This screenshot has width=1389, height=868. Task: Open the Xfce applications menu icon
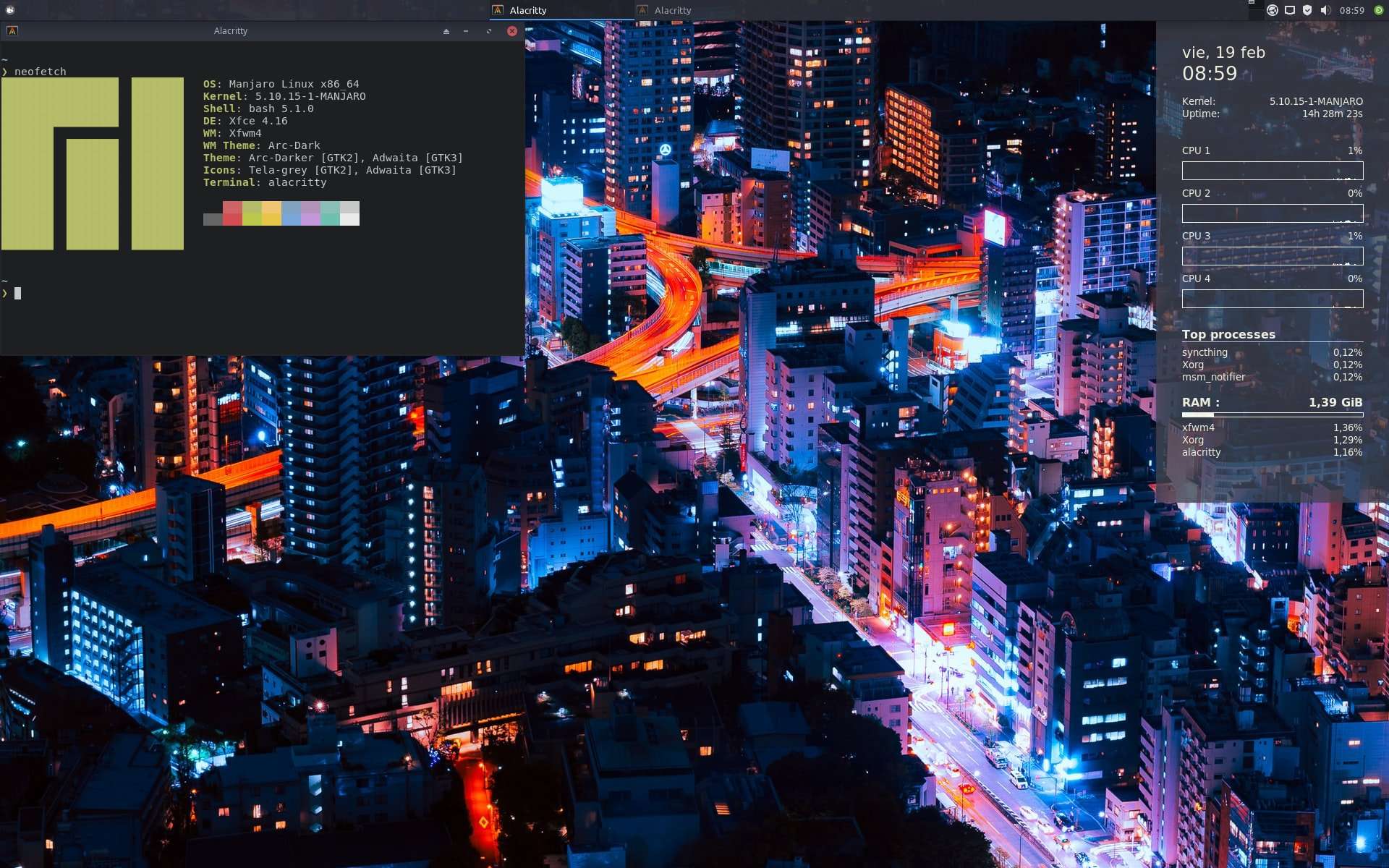(x=10, y=10)
